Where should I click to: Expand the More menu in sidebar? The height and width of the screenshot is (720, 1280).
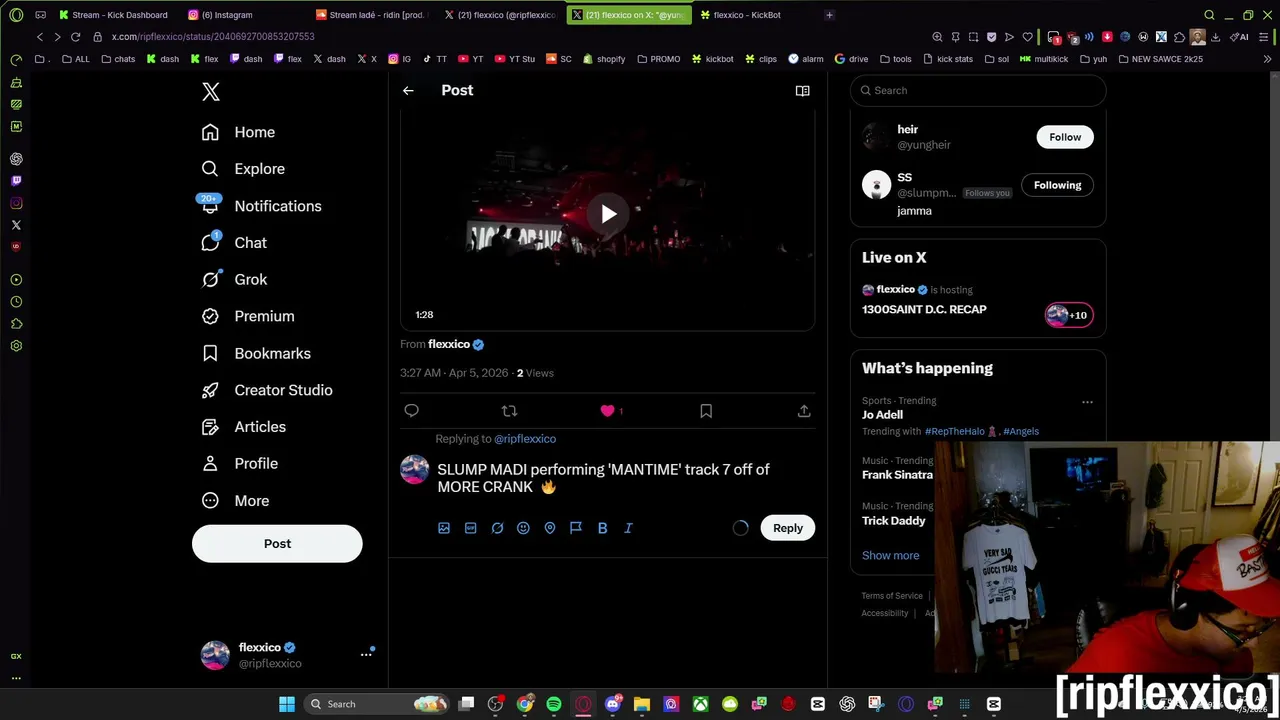click(235, 501)
